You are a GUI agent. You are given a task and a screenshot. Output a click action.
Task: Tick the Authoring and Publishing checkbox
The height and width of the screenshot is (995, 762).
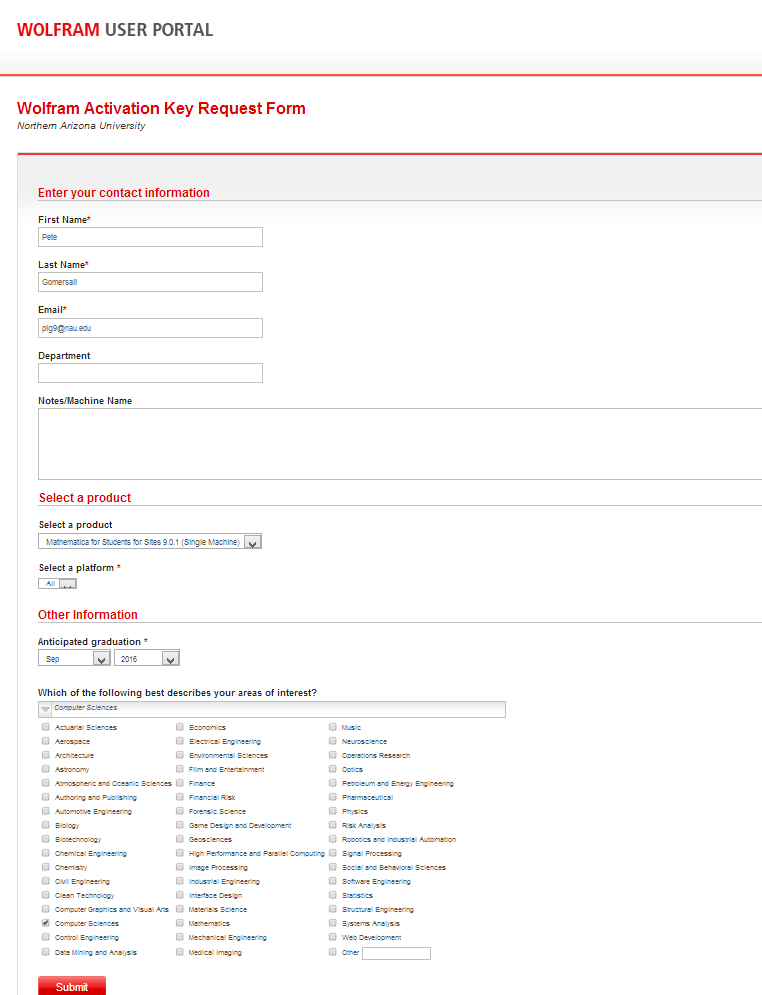(46, 797)
